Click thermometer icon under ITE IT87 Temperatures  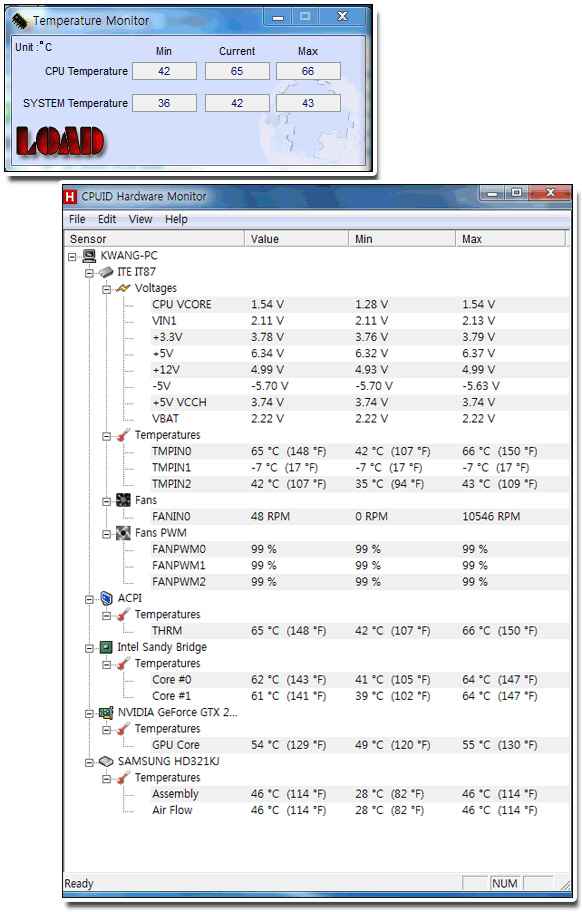[123, 435]
